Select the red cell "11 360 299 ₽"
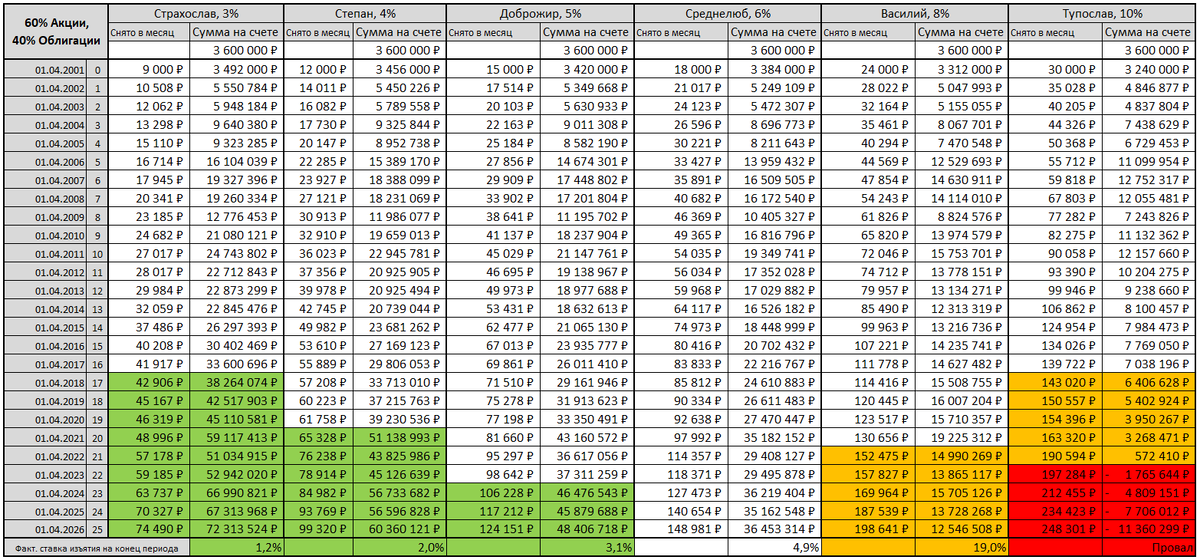The width and height of the screenshot is (1200, 560). point(1149,527)
